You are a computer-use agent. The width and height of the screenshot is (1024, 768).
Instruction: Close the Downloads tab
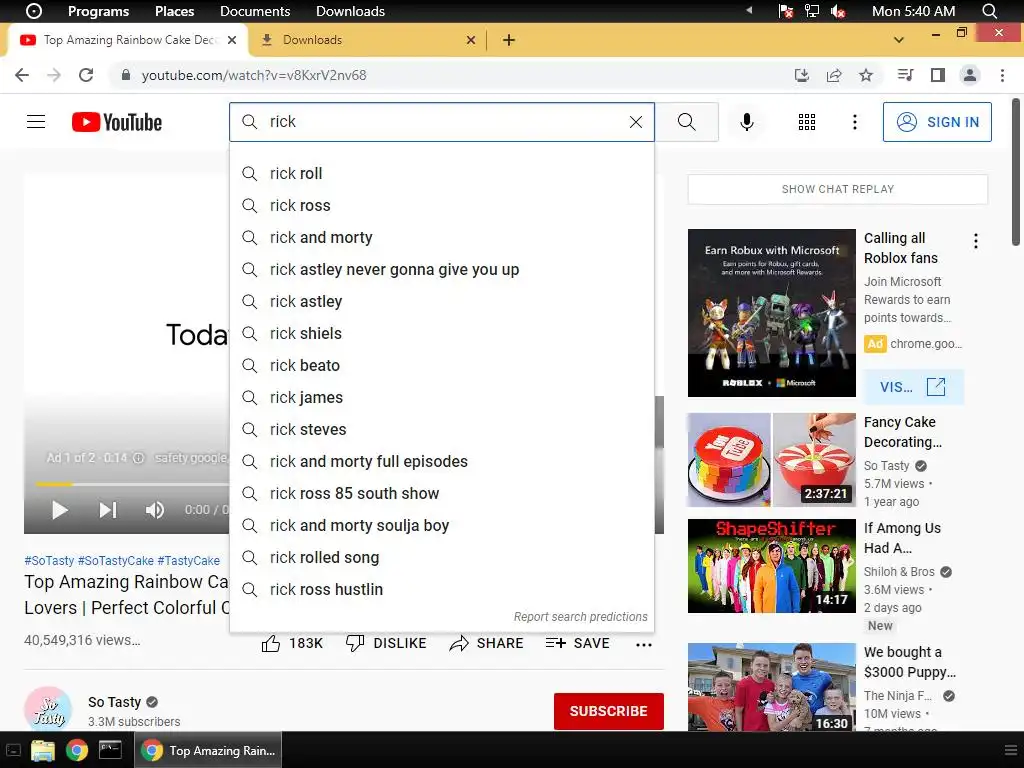(x=470, y=40)
